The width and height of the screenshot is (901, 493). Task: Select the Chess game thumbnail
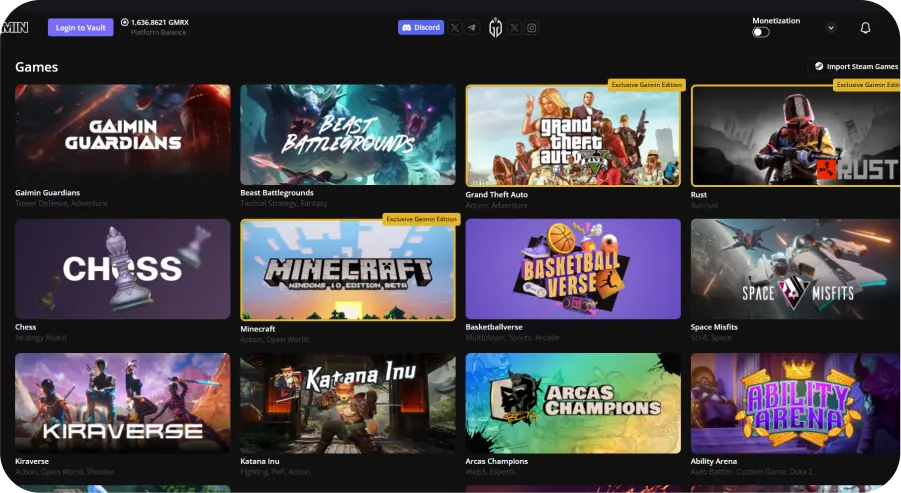[x=122, y=269]
